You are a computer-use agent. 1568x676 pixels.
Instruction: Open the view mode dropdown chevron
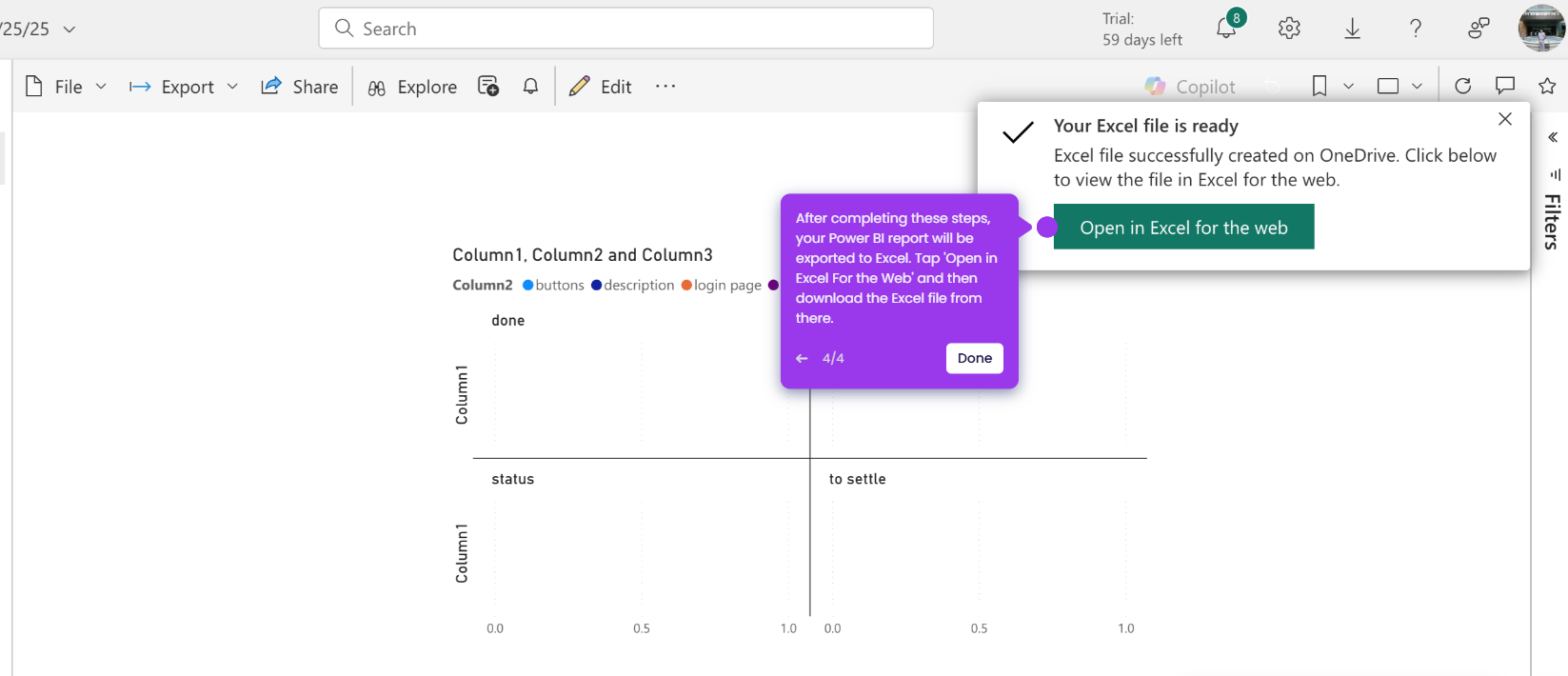(x=1417, y=87)
